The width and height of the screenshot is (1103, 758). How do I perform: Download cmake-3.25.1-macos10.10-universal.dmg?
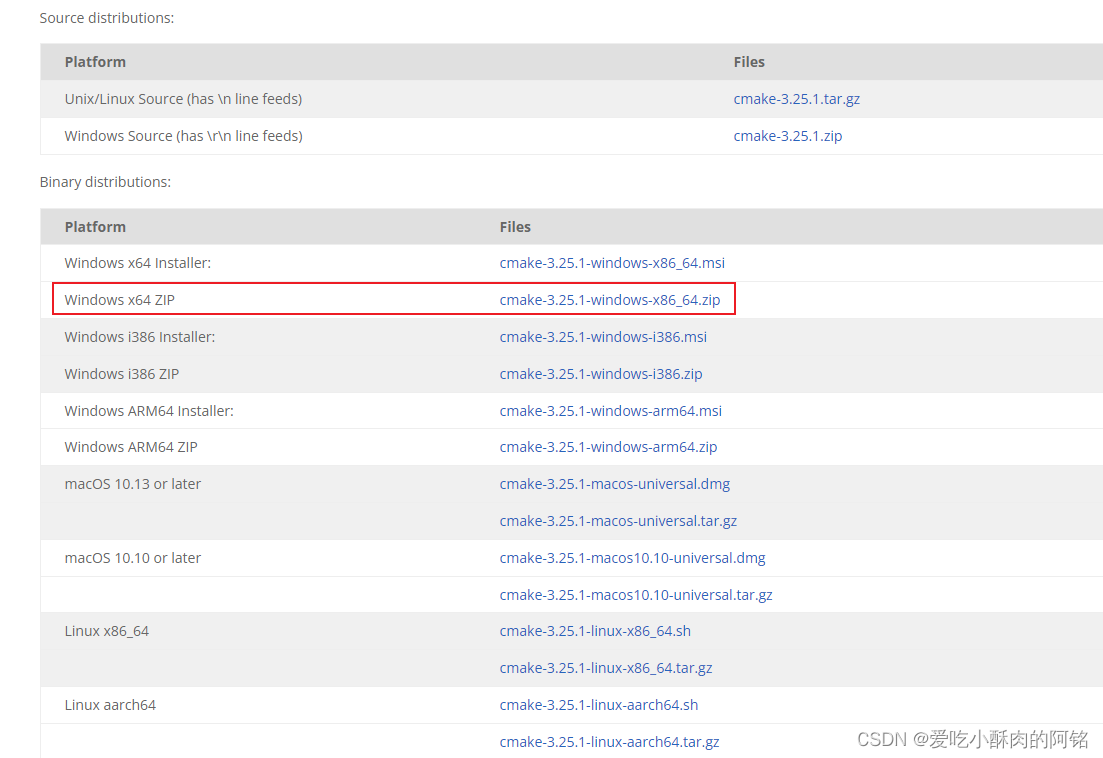click(x=632, y=558)
